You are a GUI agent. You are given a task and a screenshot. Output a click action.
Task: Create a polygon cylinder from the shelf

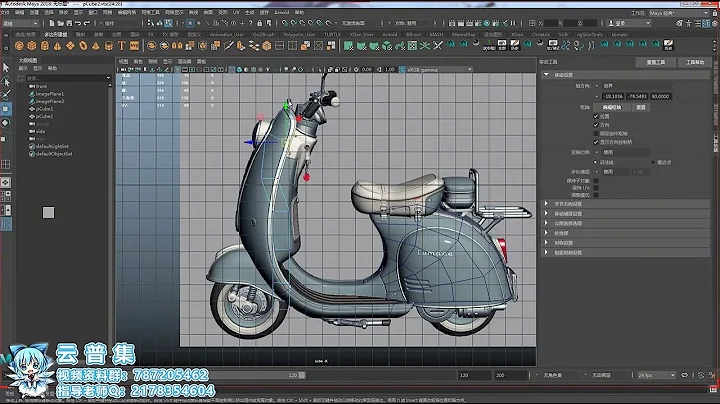(45, 46)
